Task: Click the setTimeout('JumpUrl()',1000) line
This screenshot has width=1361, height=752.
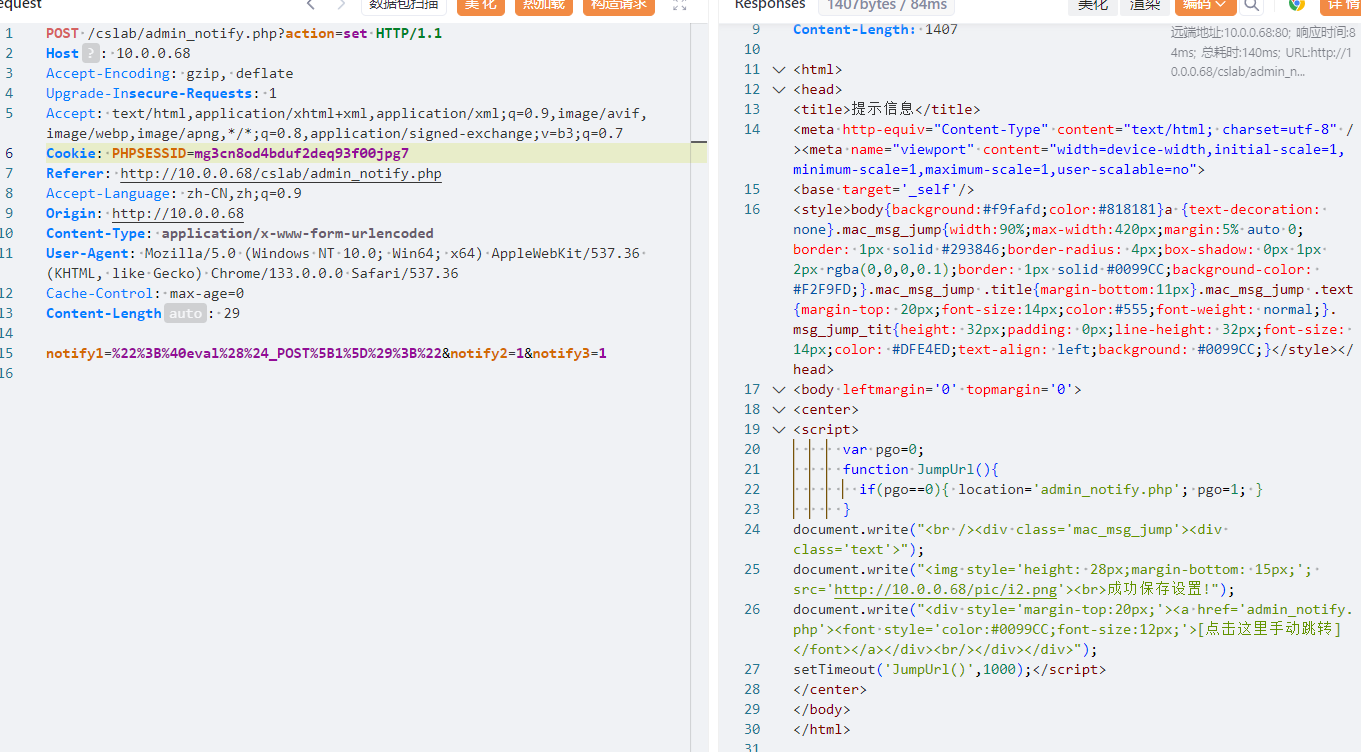Action: pyautogui.click(x=949, y=669)
